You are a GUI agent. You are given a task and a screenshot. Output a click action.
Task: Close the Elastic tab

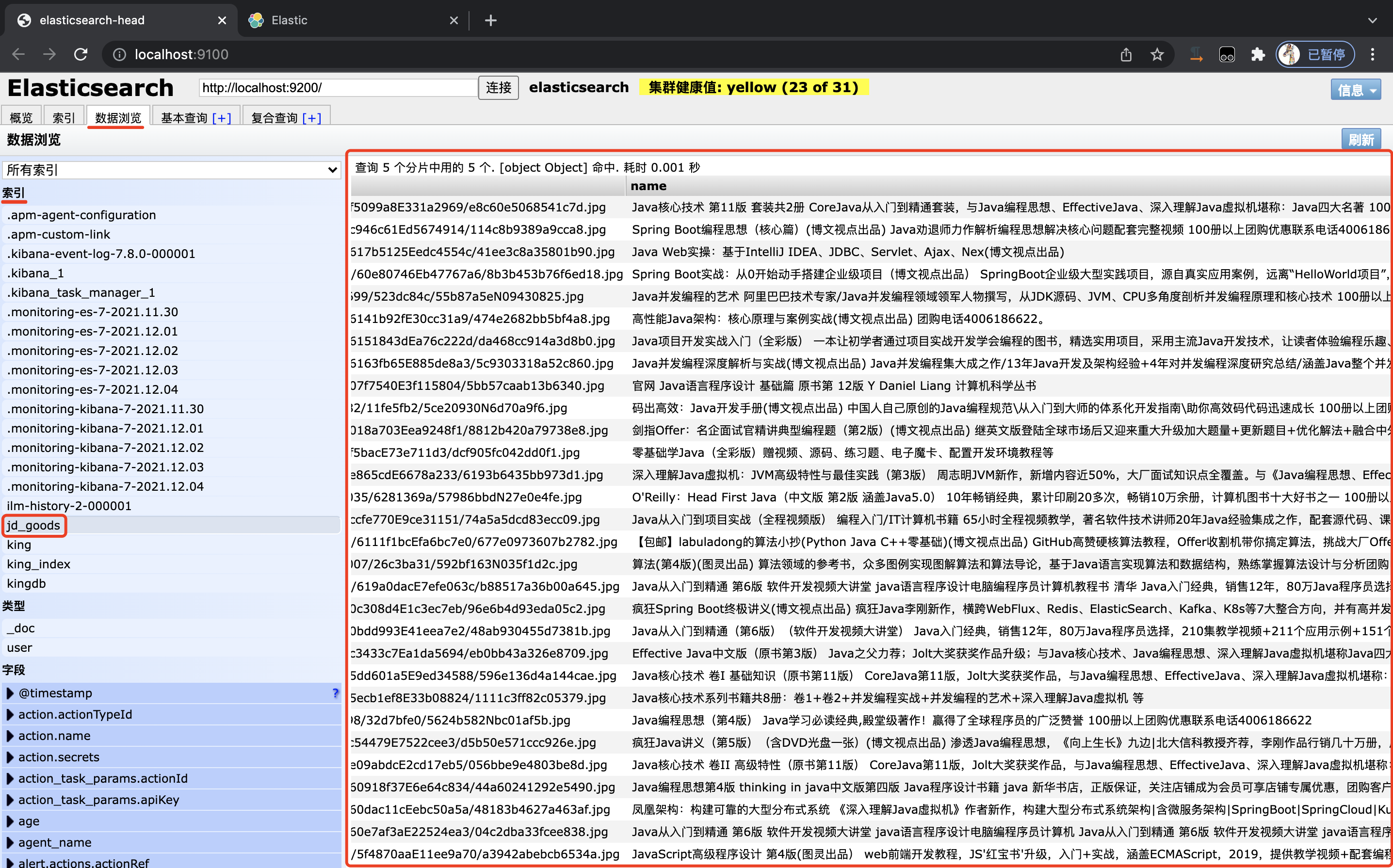coord(454,21)
